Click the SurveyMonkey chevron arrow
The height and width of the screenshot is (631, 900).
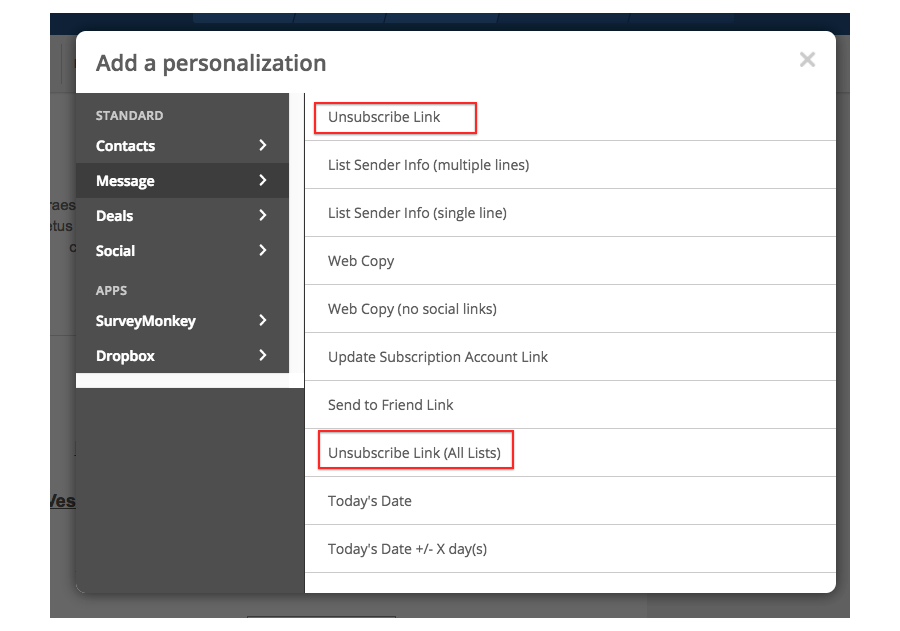click(263, 321)
